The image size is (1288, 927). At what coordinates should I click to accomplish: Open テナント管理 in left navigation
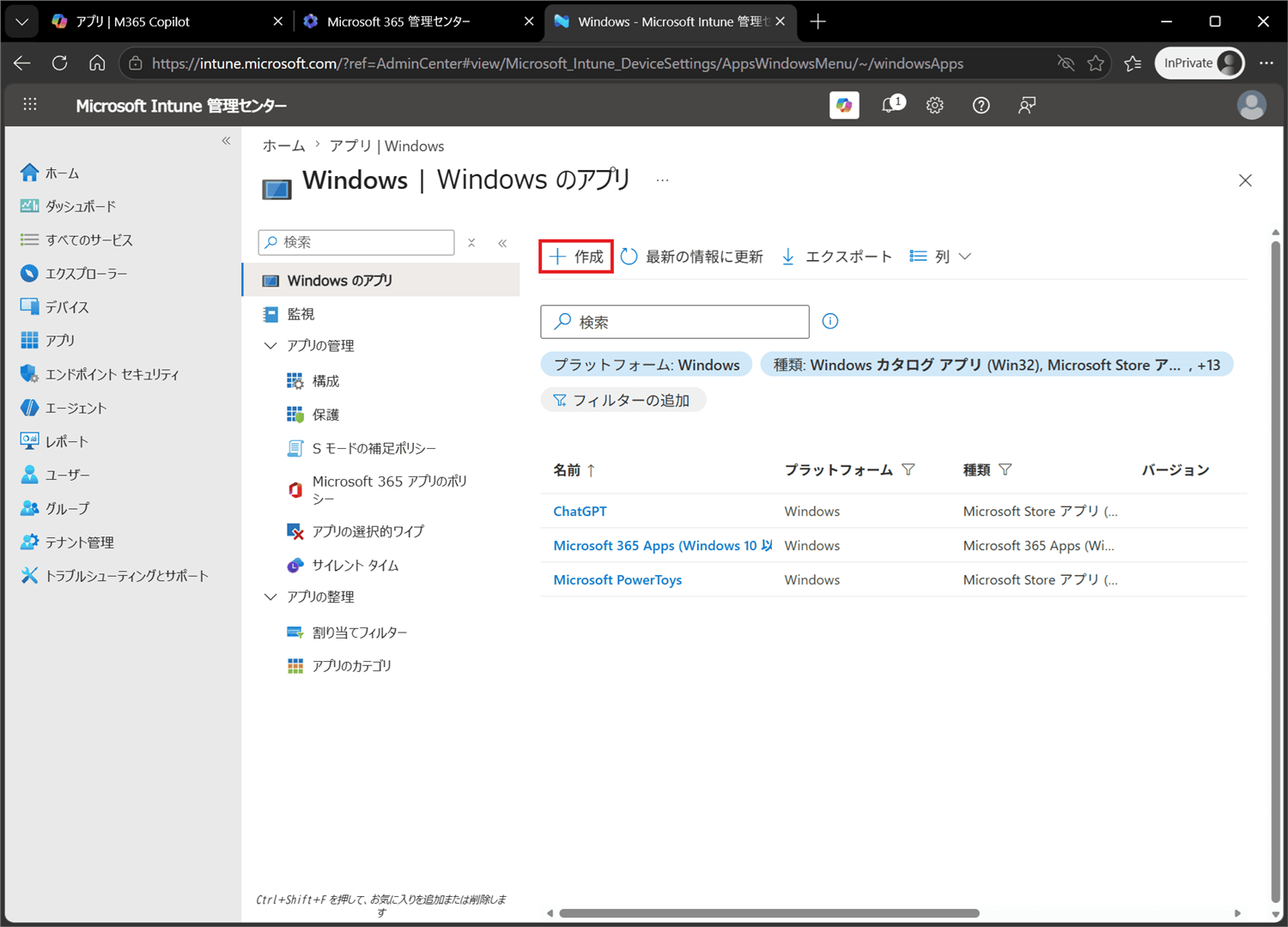67,542
